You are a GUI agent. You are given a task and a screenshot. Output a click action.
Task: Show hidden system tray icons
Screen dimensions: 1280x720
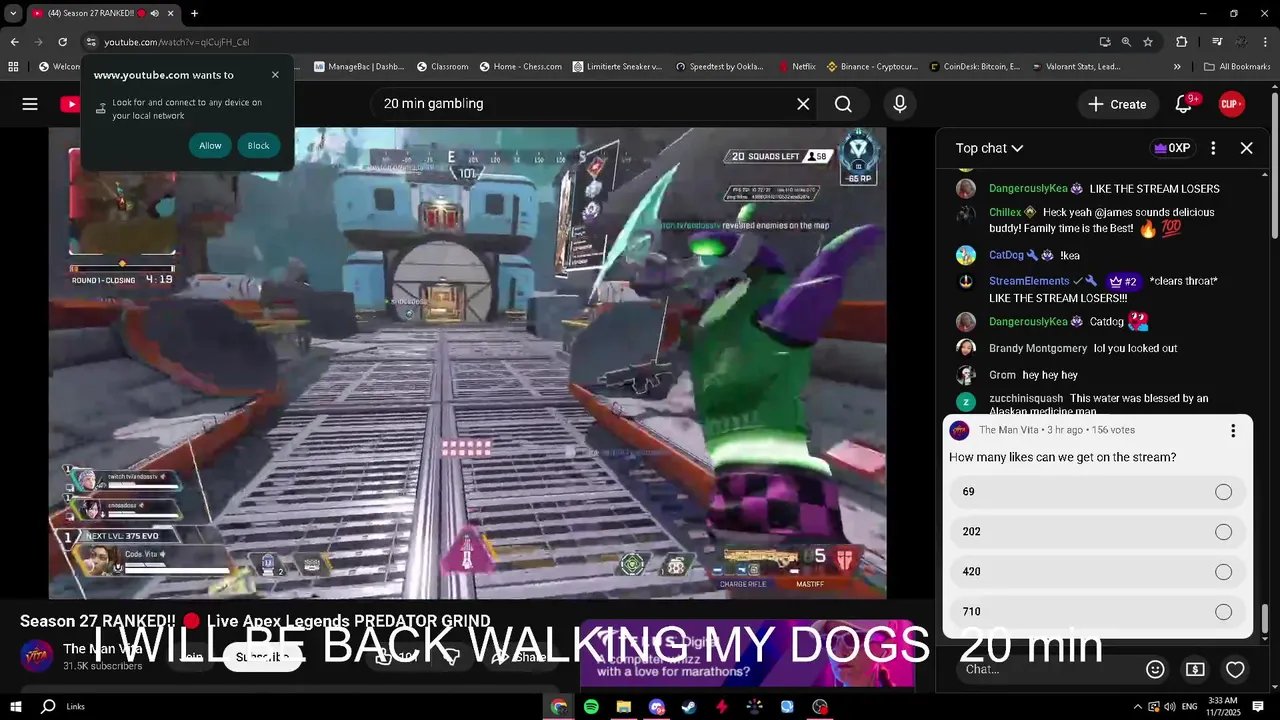click(x=1138, y=707)
